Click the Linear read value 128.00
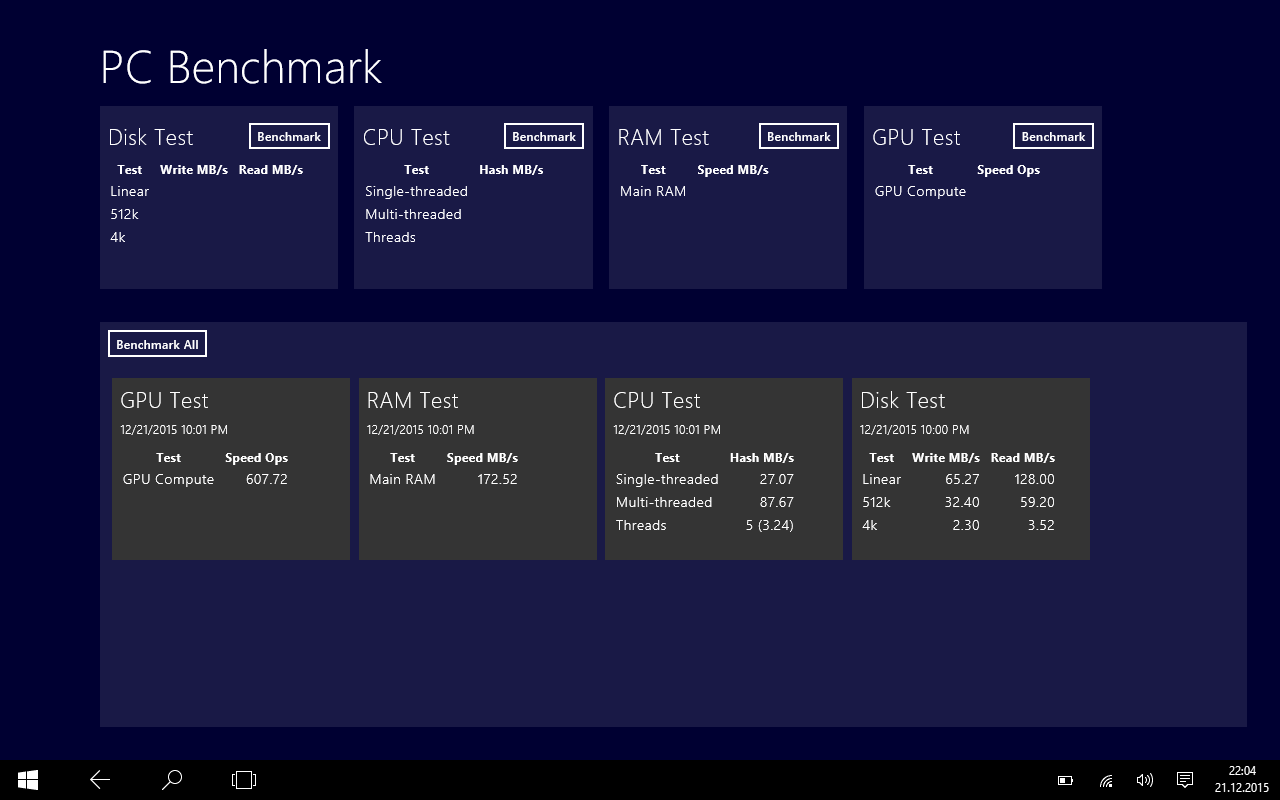This screenshot has height=800, width=1280. [1034, 480]
